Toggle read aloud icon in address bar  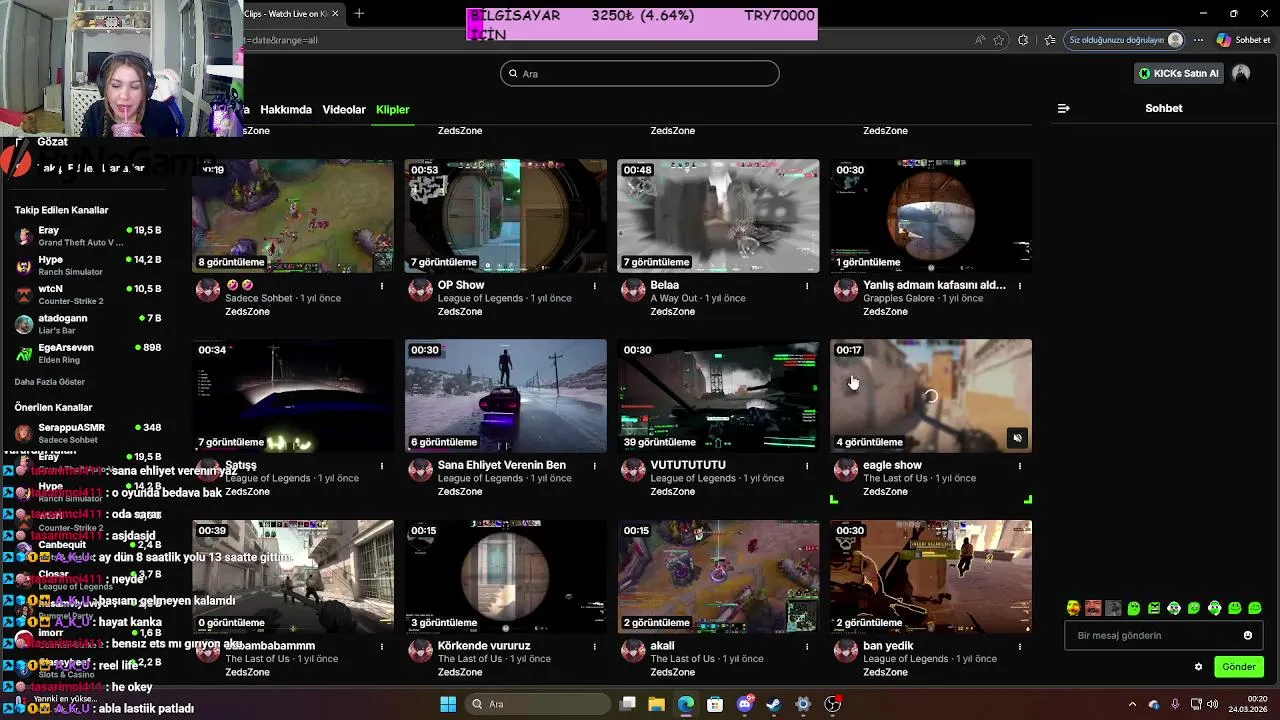coord(980,40)
